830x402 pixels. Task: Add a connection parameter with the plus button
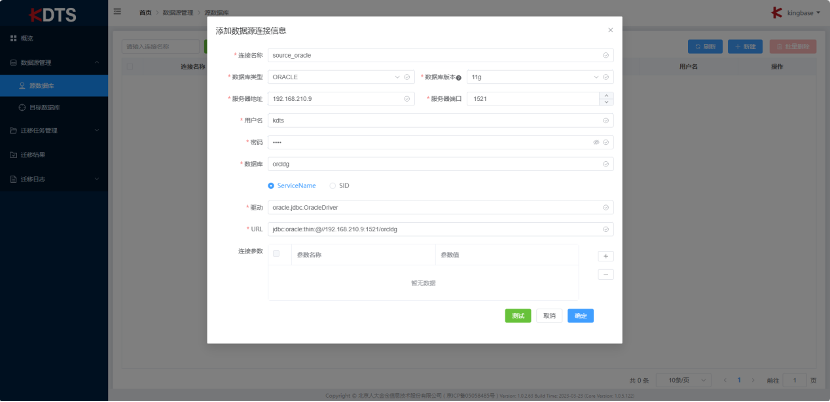606,256
